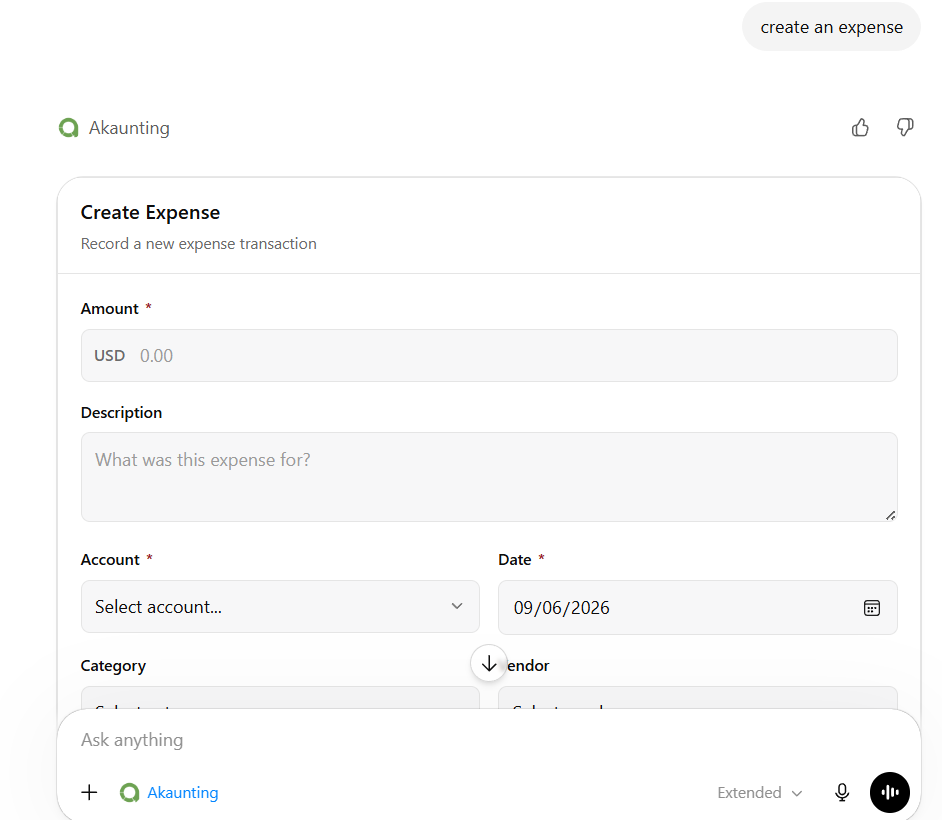942x820 pixels.
Task: Open the Select account dropdown
Action: pyautogui.click(x=280, y=607)
